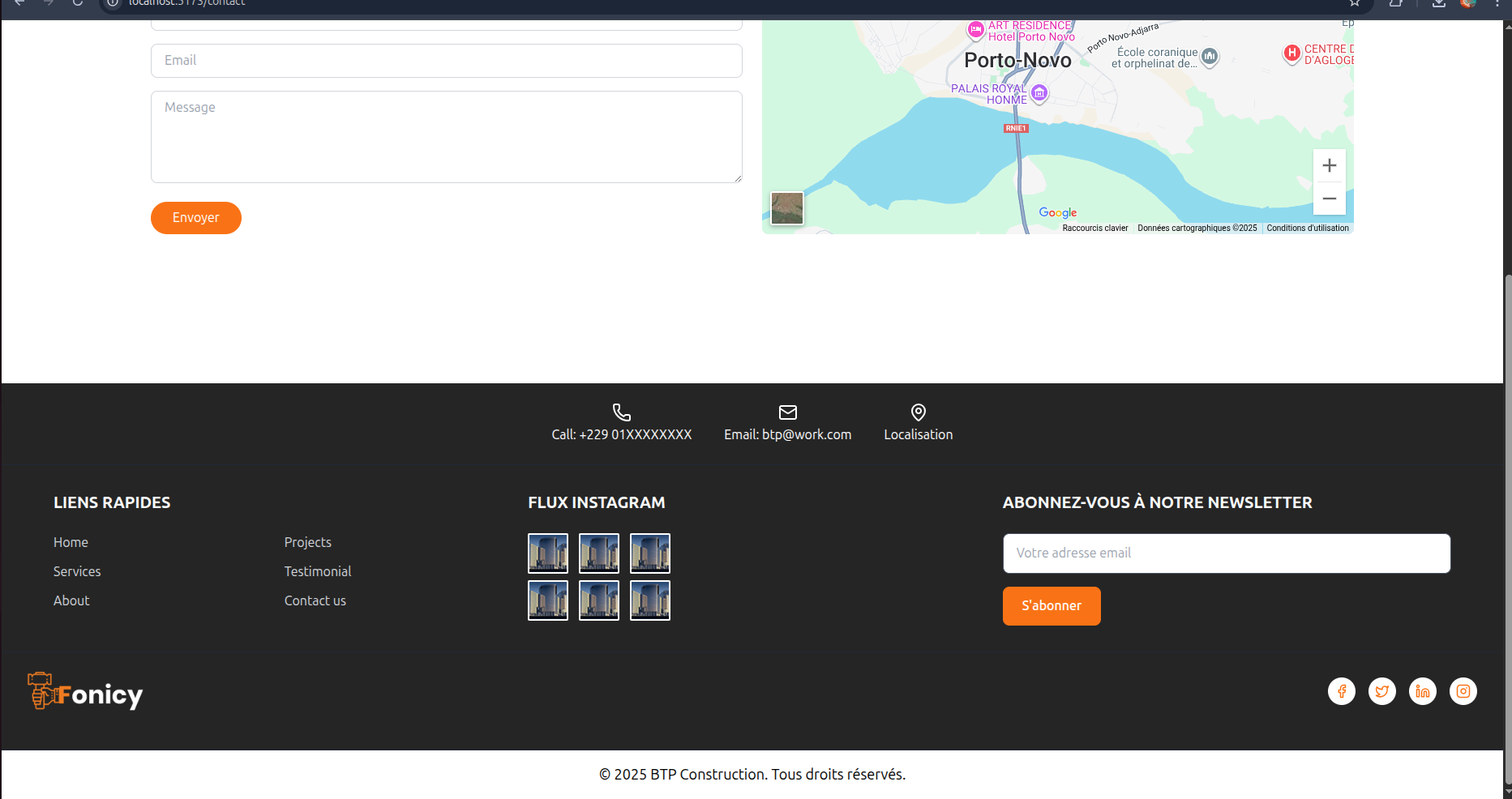Focus the newsletter email address field
Screen dimensions: 1512x799
tap(1226, 553)
